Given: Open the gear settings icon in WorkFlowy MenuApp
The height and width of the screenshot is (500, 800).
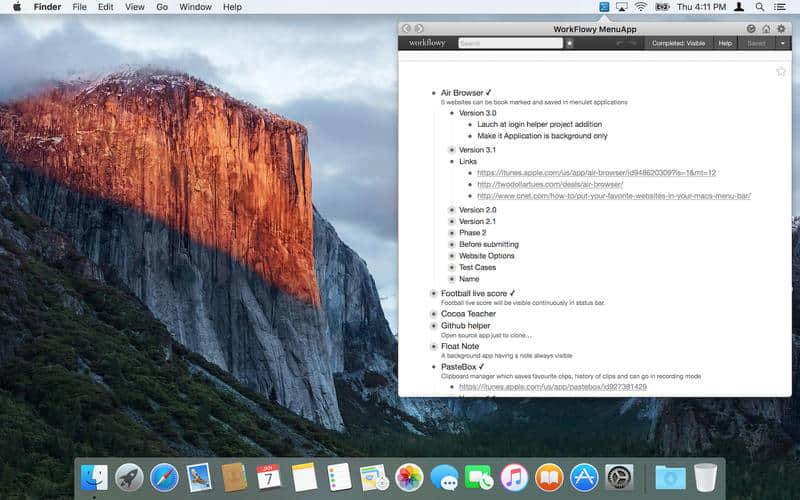Looking at the screenshot, I should click(x=781, y=29).
